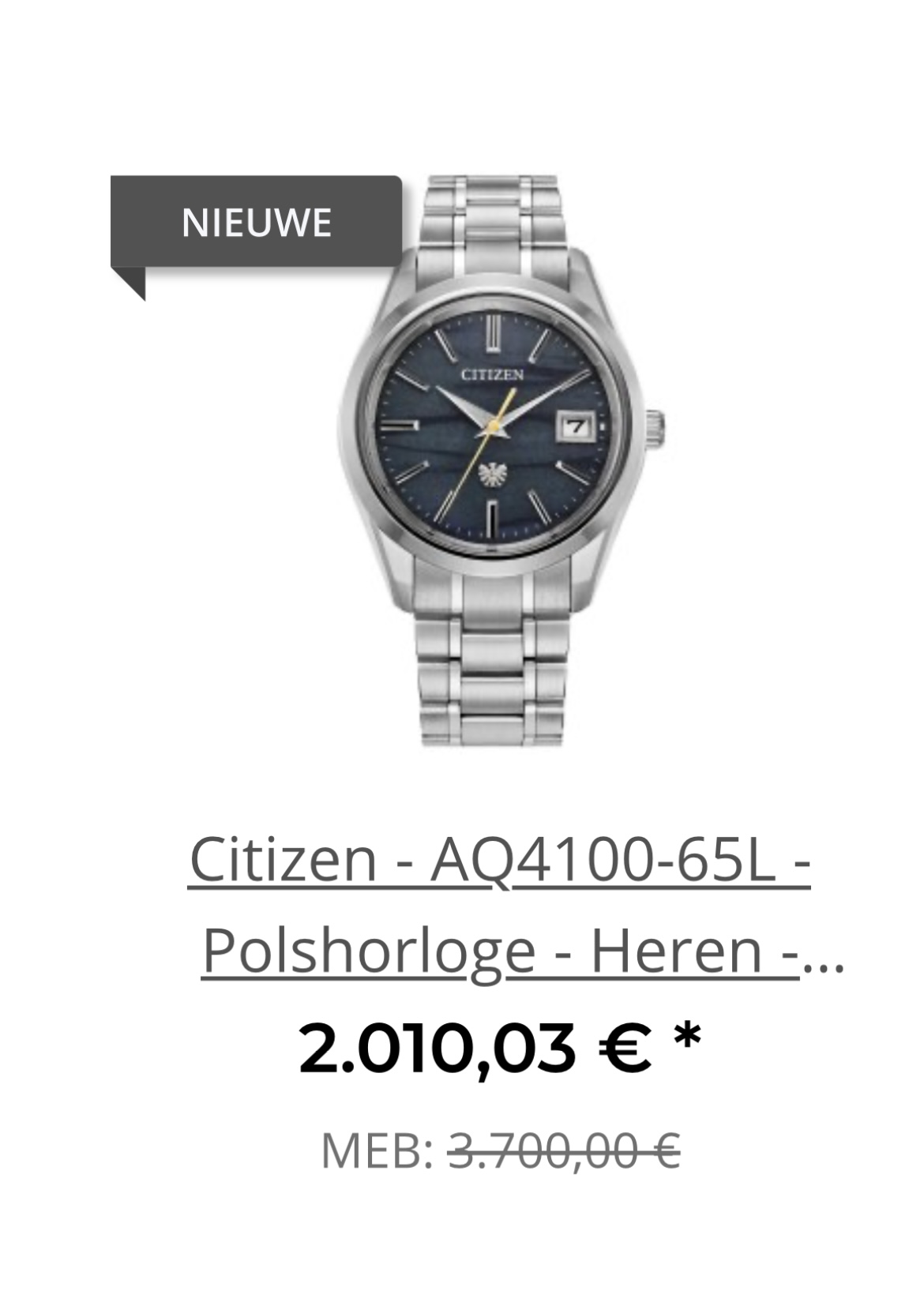
Task: Click the twelve o'clock double index marker
Action: coord(493,332)
